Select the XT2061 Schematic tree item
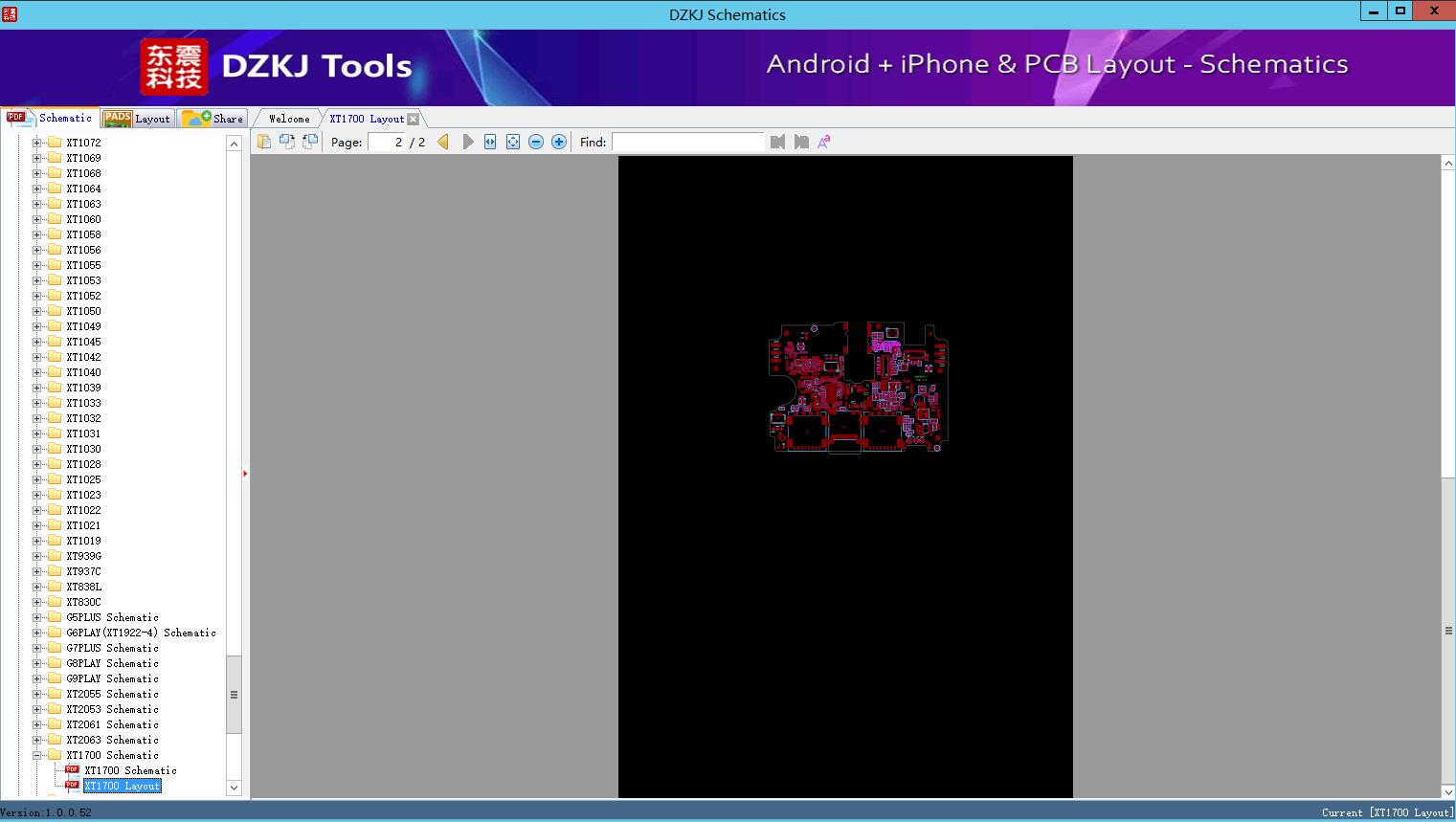 pos(112,724)
